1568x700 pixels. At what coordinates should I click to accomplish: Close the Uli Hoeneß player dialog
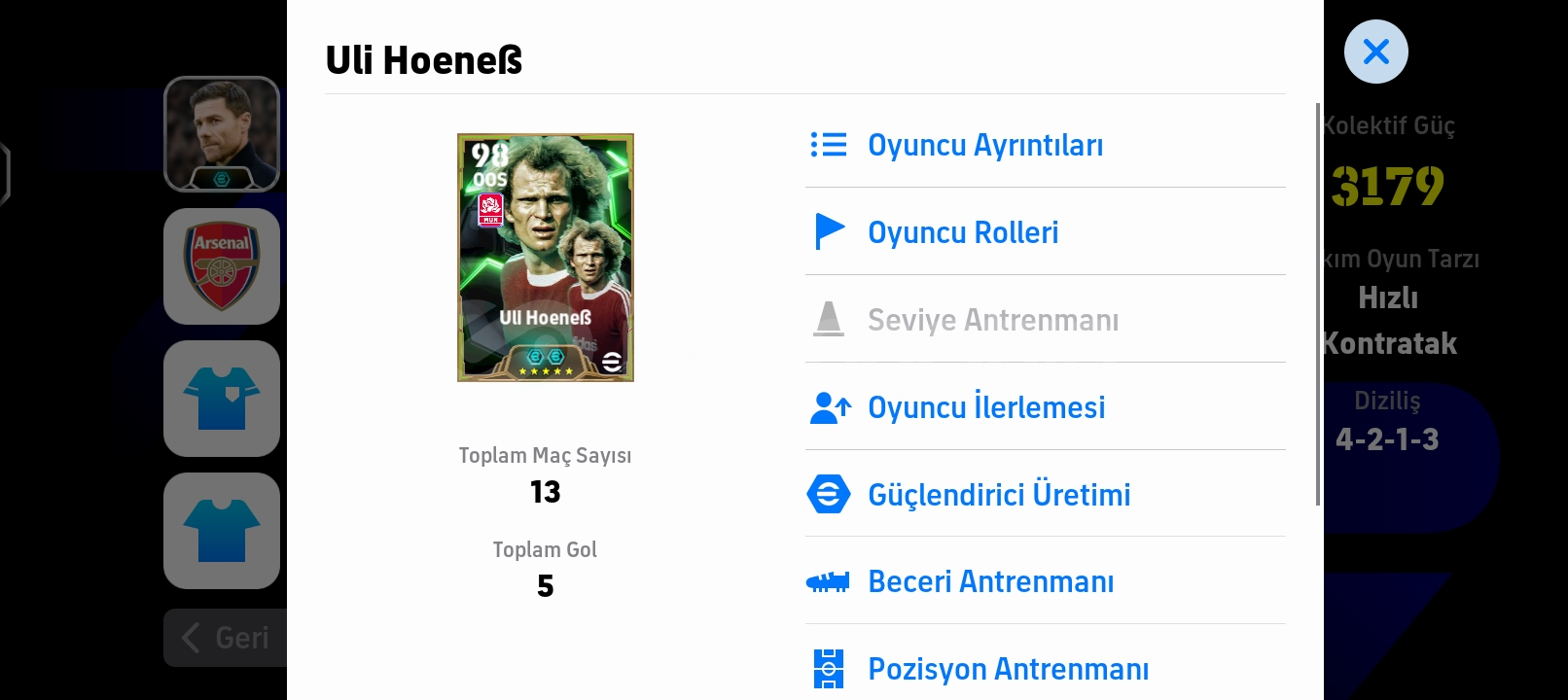1375,52
